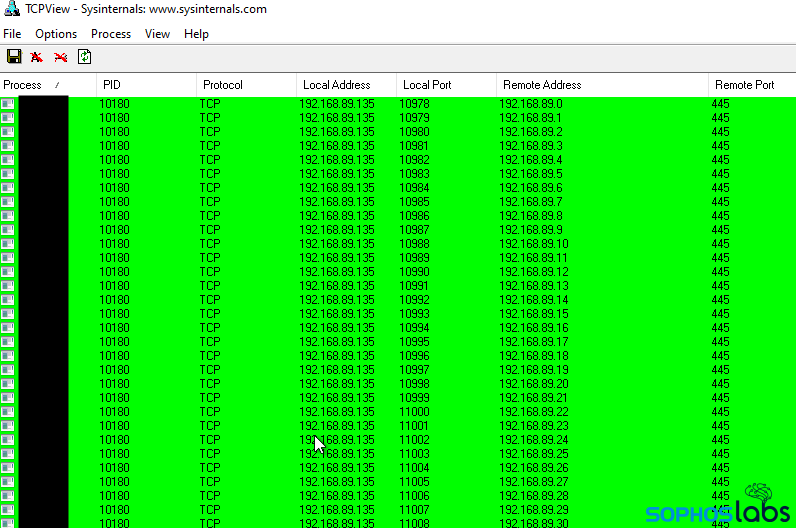Sort by the Remote Port column header
The image size is (796, 528).
(x=752, y=85)
